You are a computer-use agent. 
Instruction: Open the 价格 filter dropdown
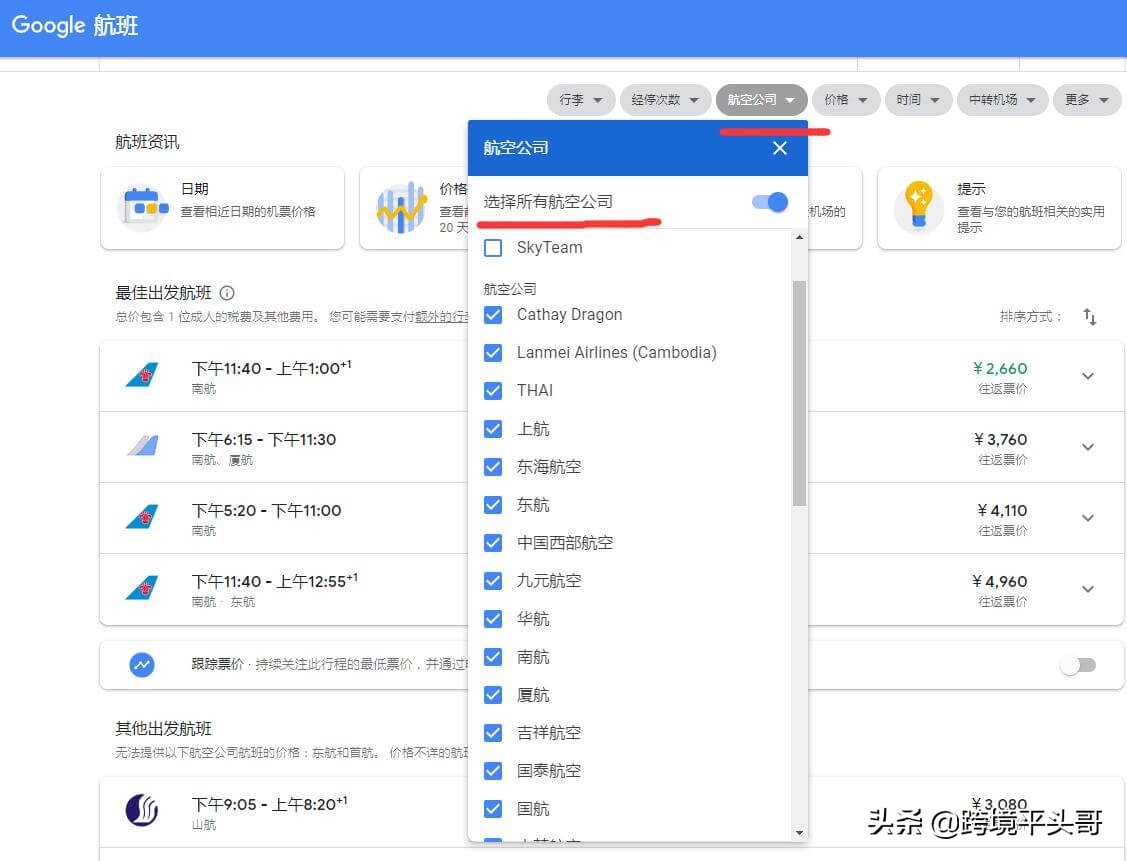click(847, 100)
